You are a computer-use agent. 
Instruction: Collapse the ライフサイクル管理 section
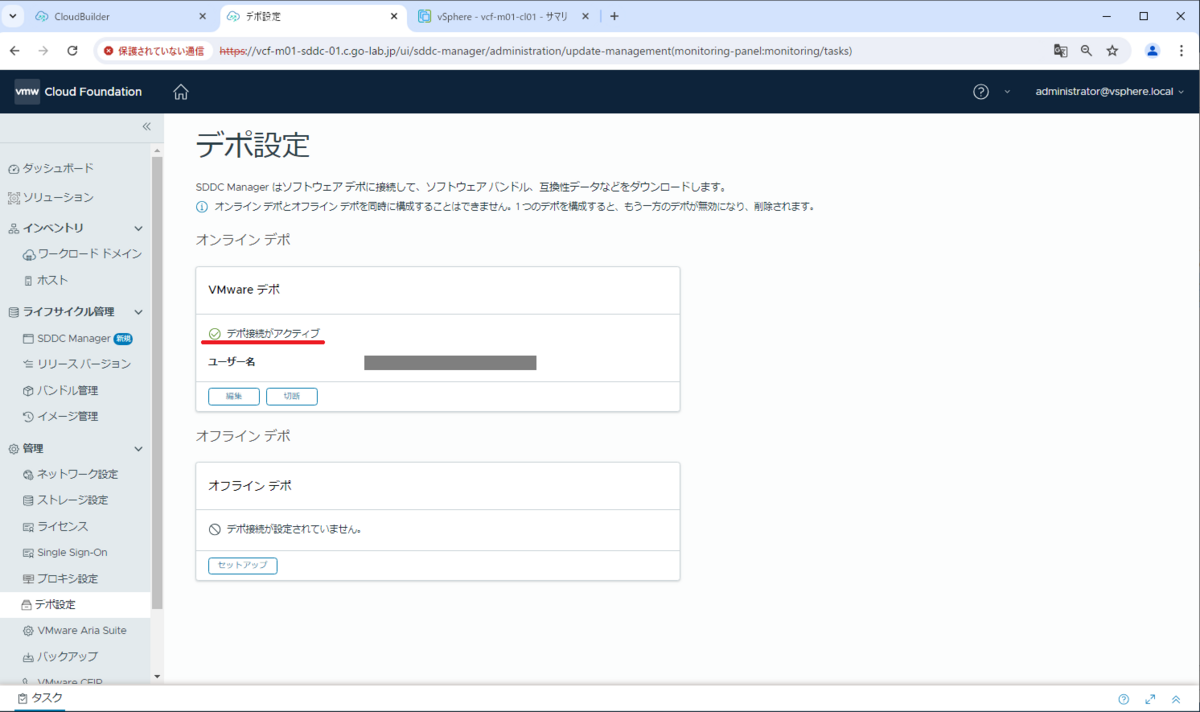138,312
